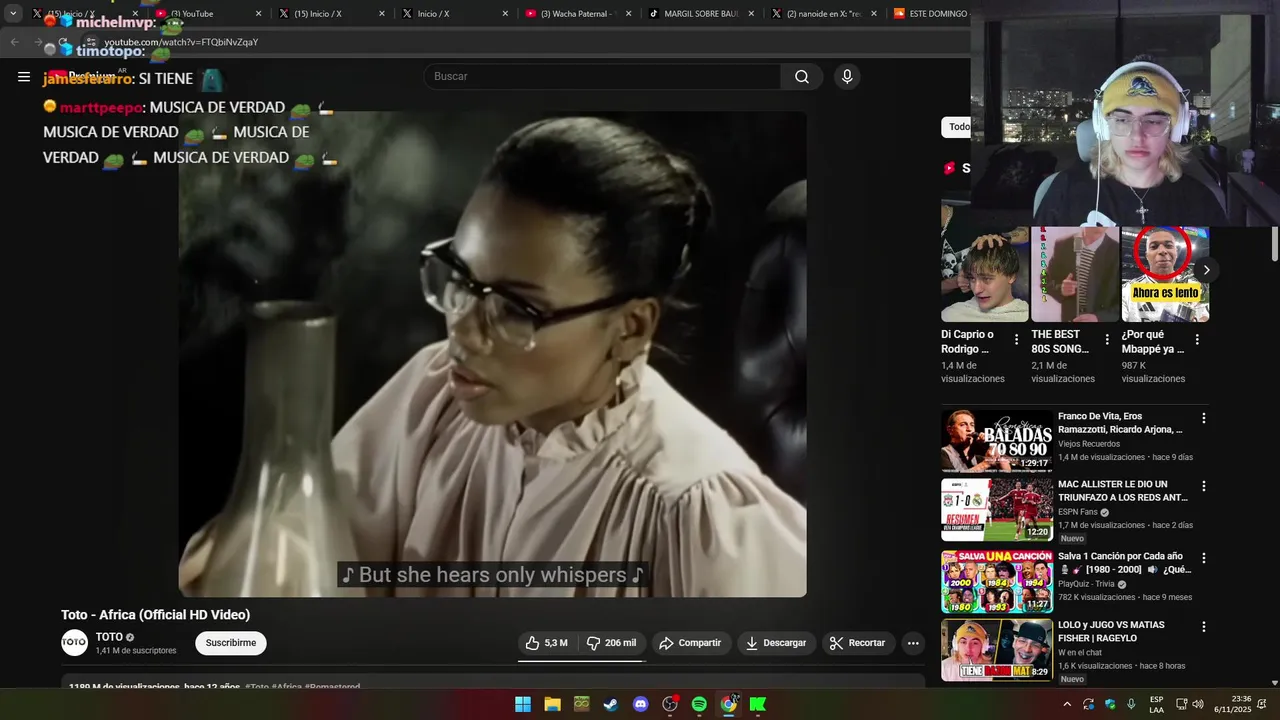
Task: Open Windows Start menu
Action: (x=523, y=704)
